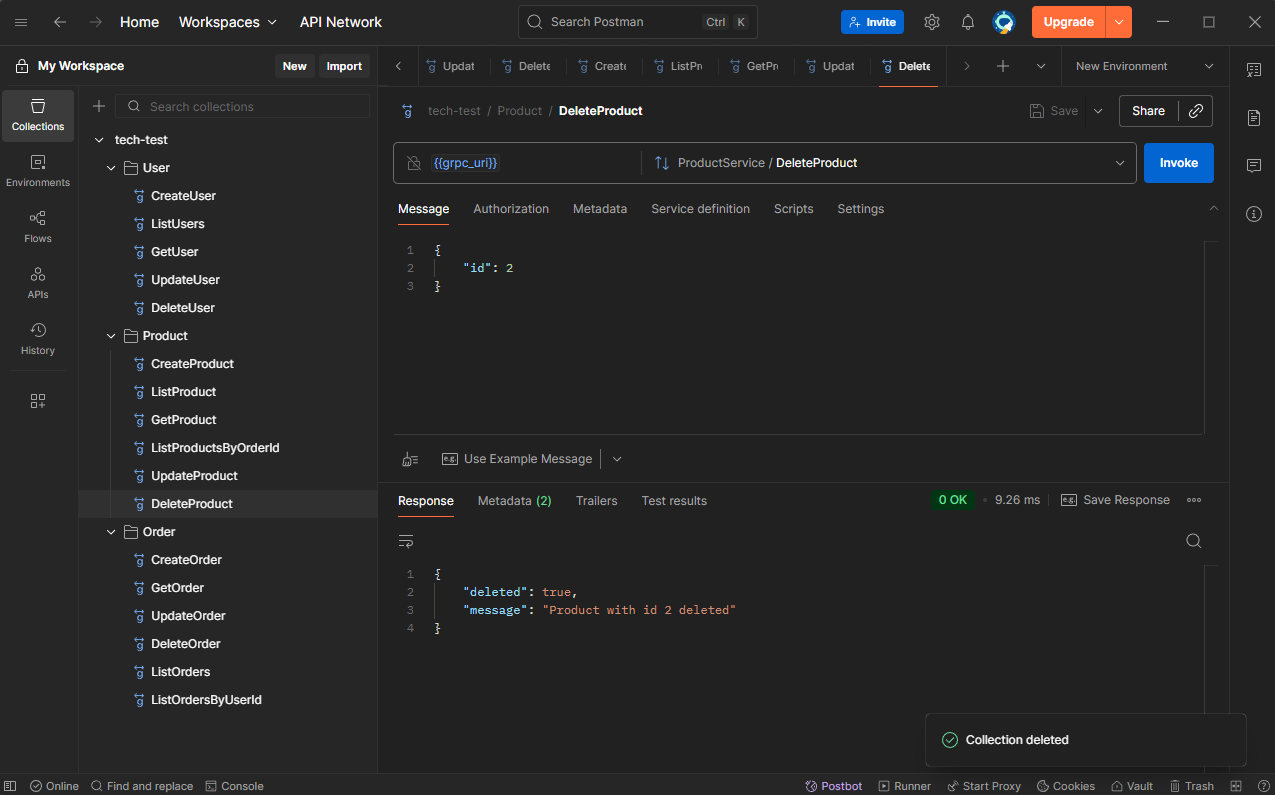The height and width of the screenshot is (795, 1275).
Task: Open the settings gear icon
Action: pos(931,22)
